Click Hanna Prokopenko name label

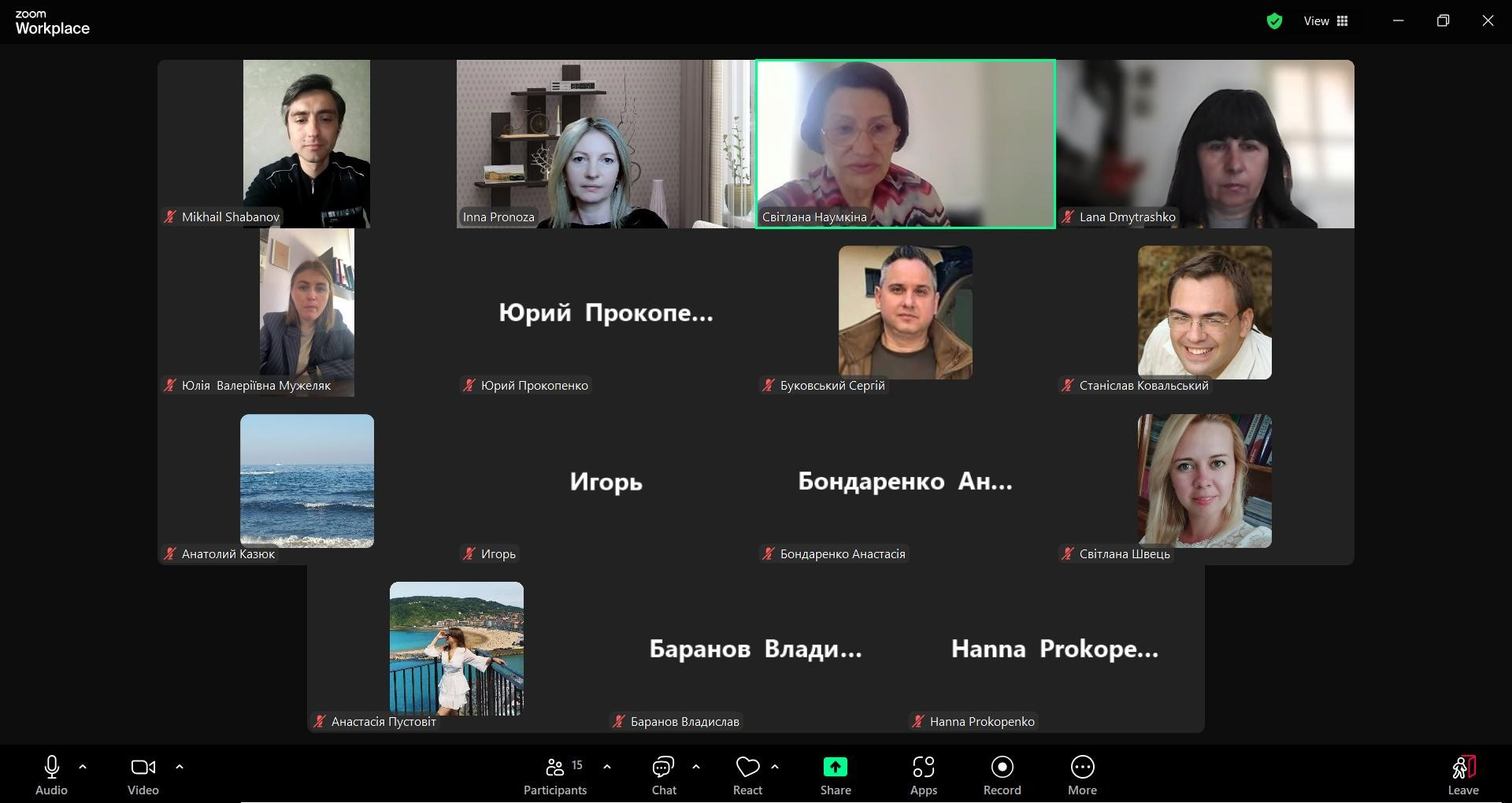pos(982,722)
